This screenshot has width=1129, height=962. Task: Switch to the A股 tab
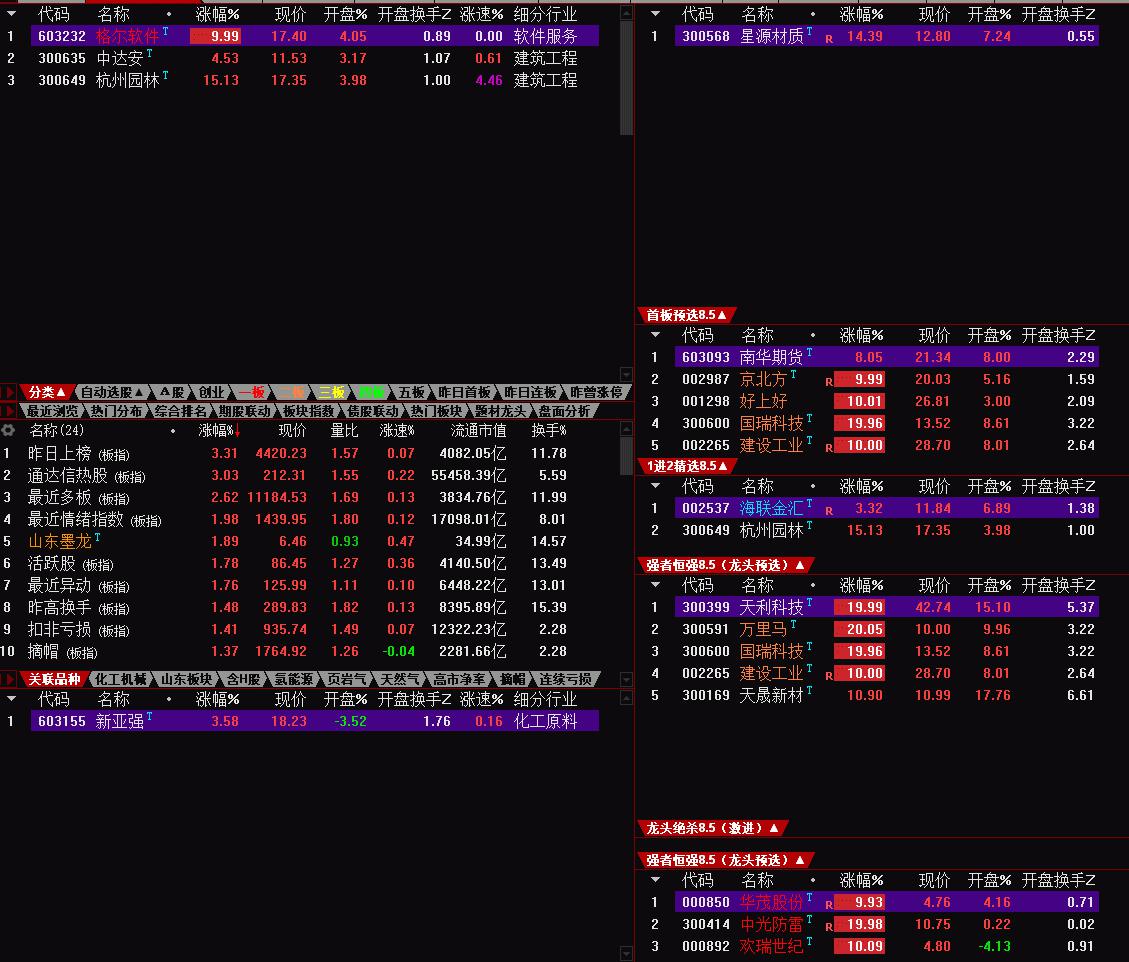171,392
